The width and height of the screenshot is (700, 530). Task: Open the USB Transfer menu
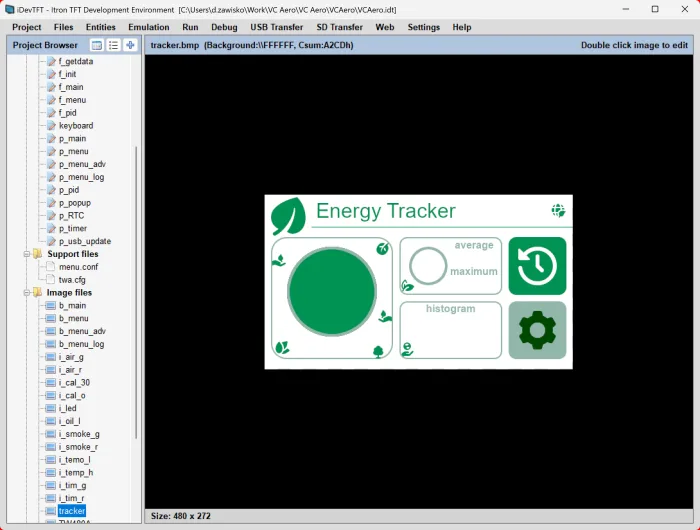coord(276,27)
